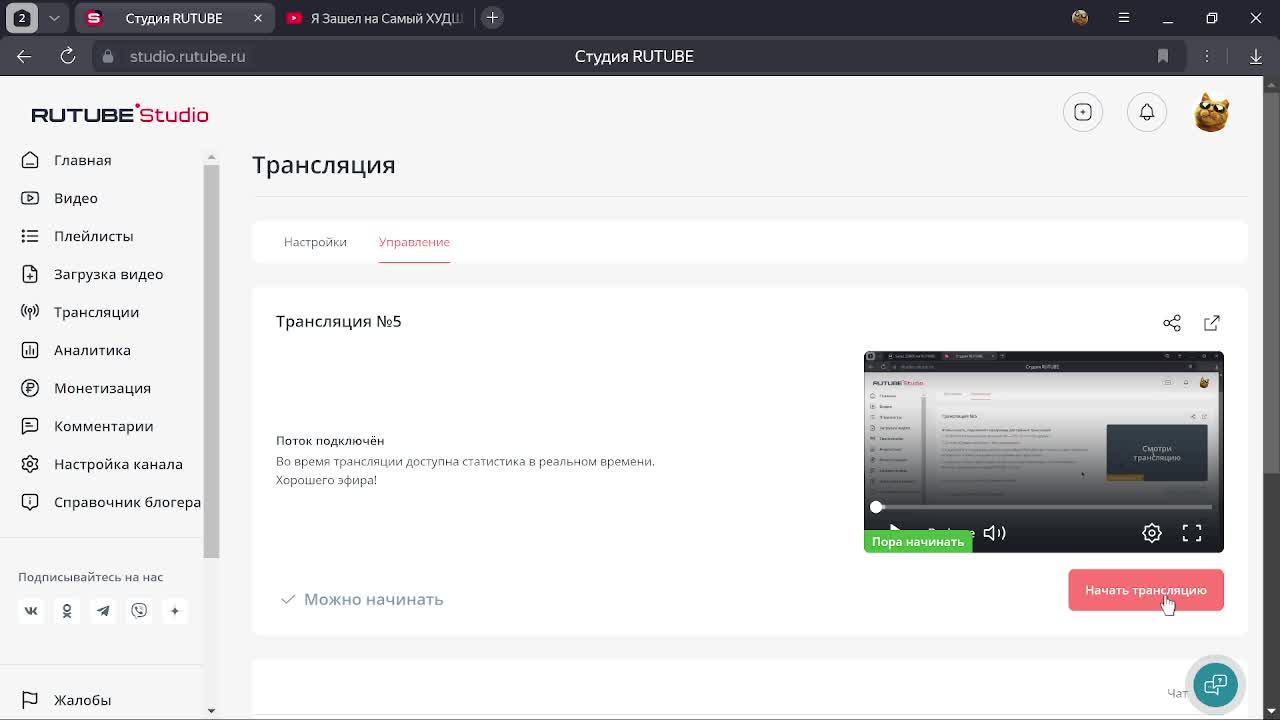Screen dimensions: 1280x720
Task: Click the browser profile avatar in title bar
Action: [1080, 18]
